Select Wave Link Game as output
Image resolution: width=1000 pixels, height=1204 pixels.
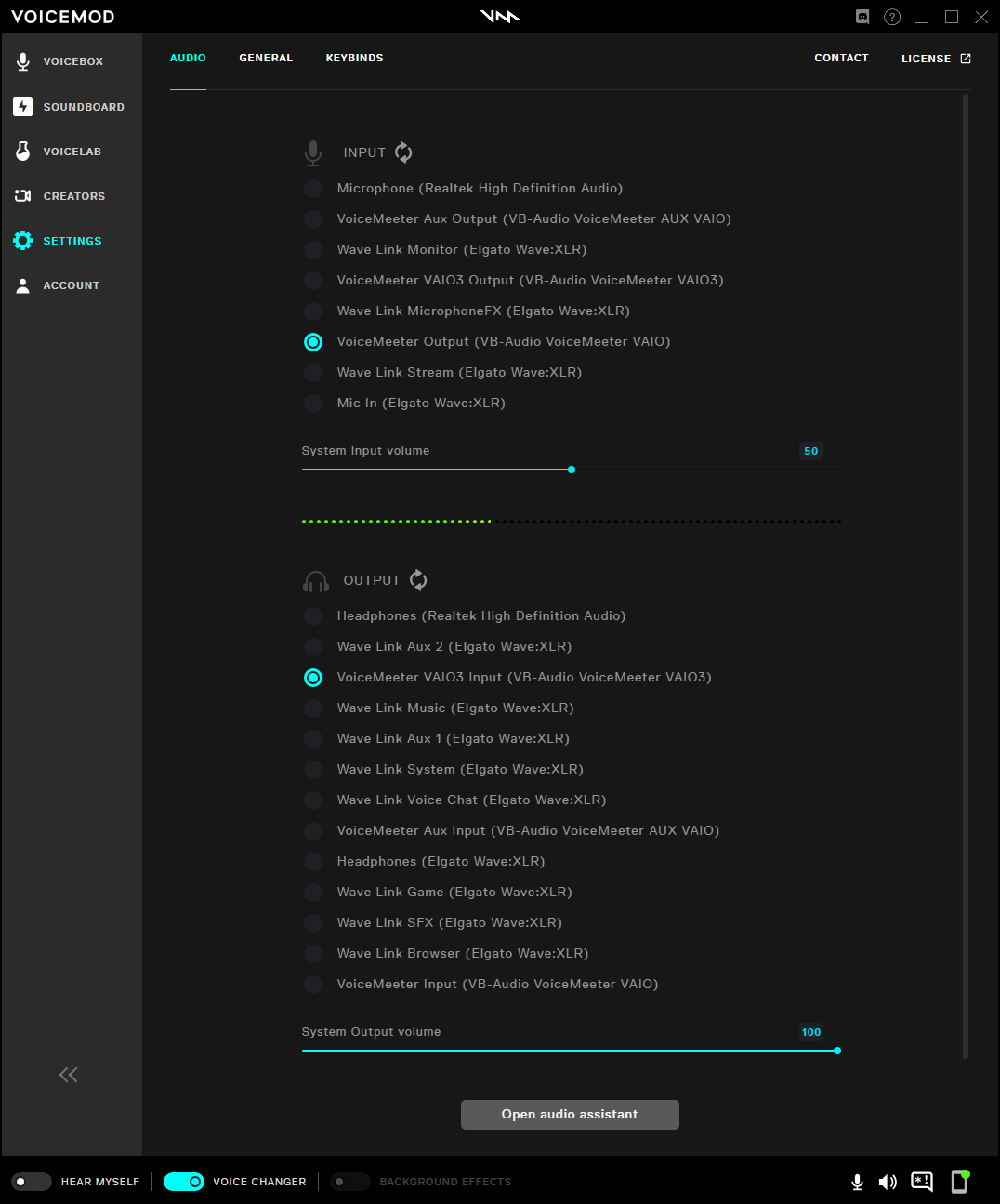[x=438, y=893]
